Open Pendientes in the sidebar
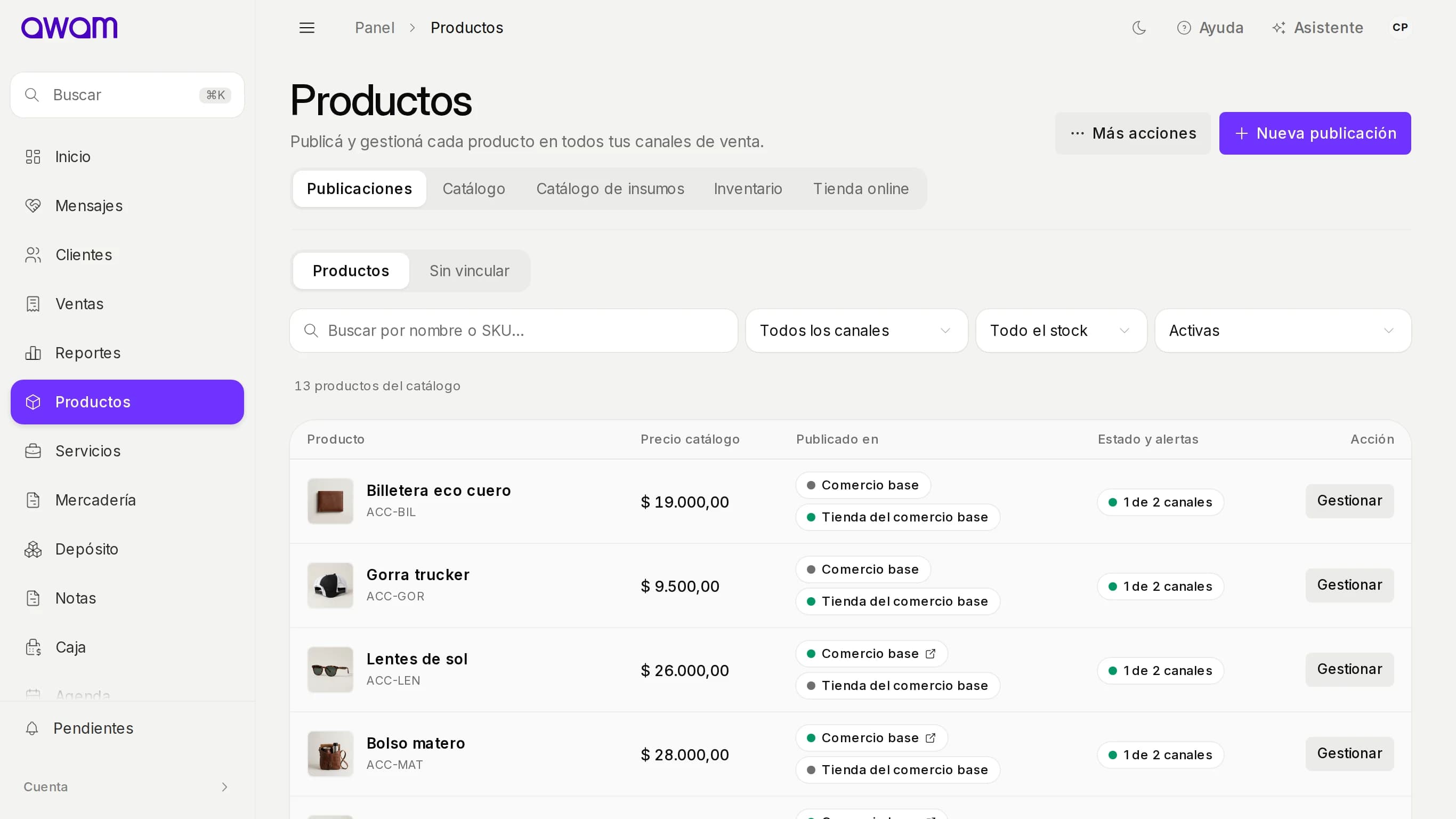Image resolution: width=1456 pixels, height=819 pixels. click(127, 728)
